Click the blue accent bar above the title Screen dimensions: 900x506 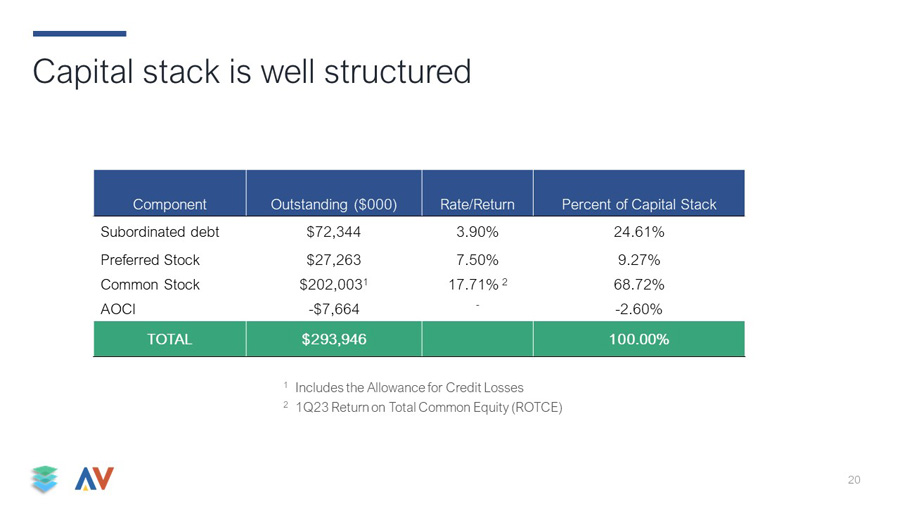(80, 34)
